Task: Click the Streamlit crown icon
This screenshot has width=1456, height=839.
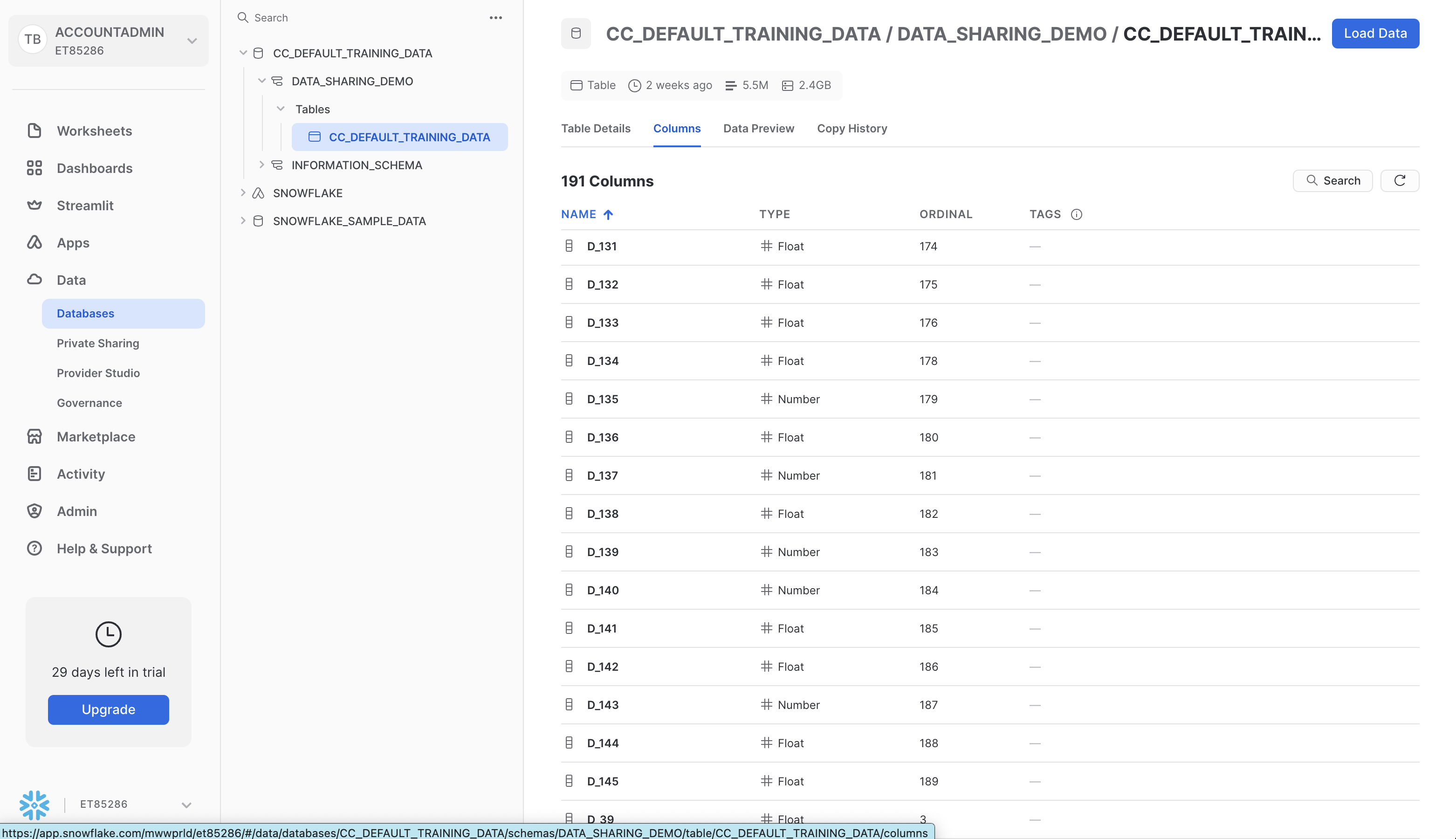Action: click(x=34, y=205)
